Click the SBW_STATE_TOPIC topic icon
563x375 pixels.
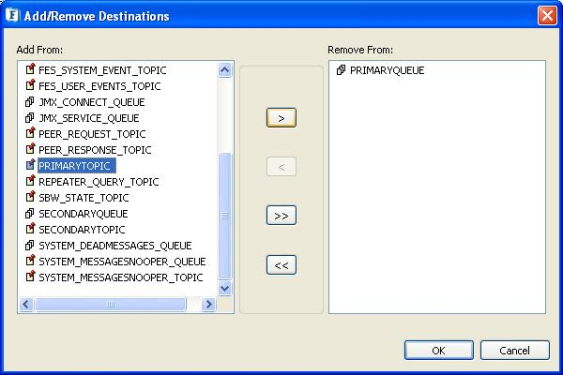click(31, 197)
